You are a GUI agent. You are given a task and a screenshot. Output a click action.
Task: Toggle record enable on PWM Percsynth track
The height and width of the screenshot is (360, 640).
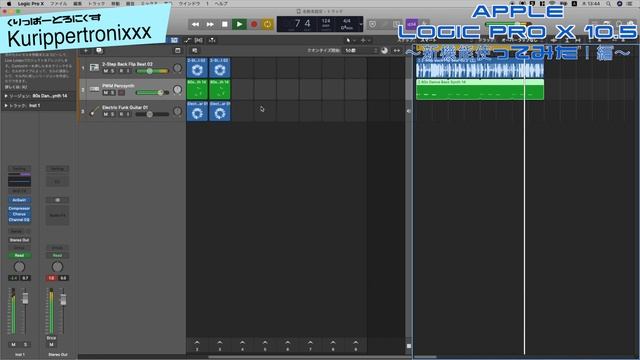tap(121, 93)
